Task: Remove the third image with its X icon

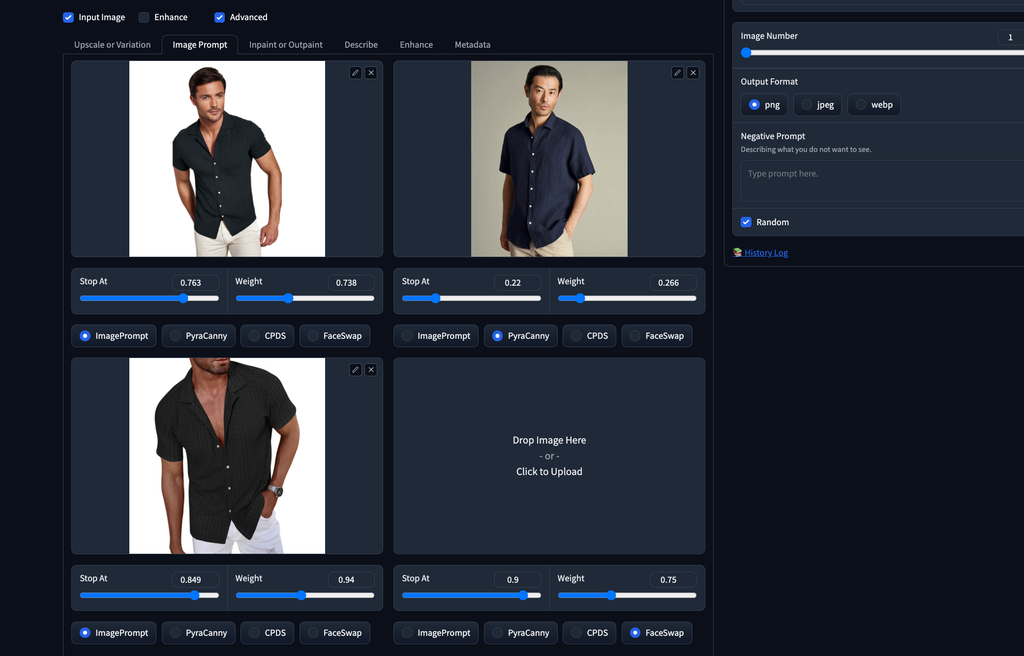Action: click(x=371, y=370)
